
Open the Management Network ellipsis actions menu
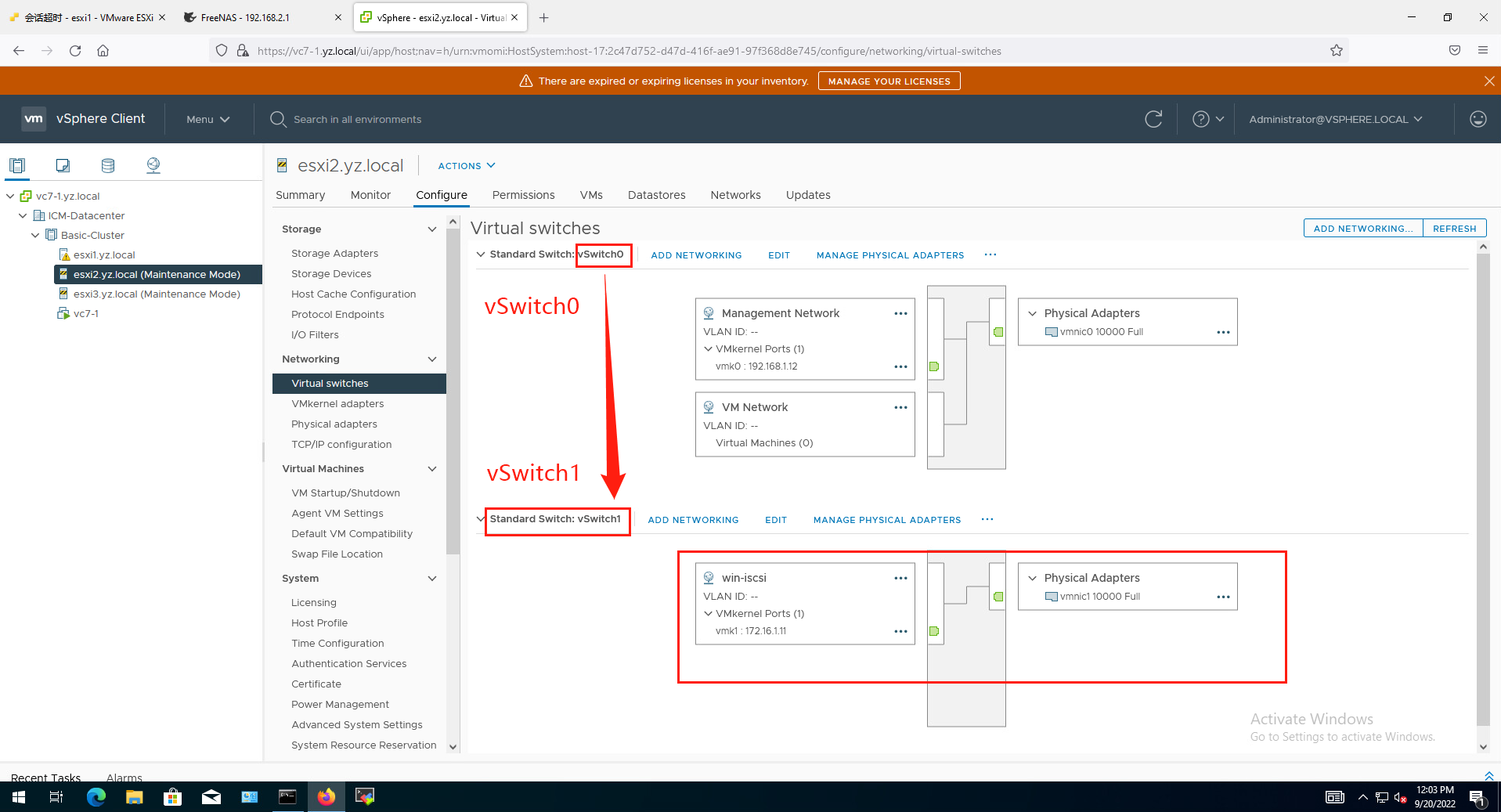pos(900,312)
